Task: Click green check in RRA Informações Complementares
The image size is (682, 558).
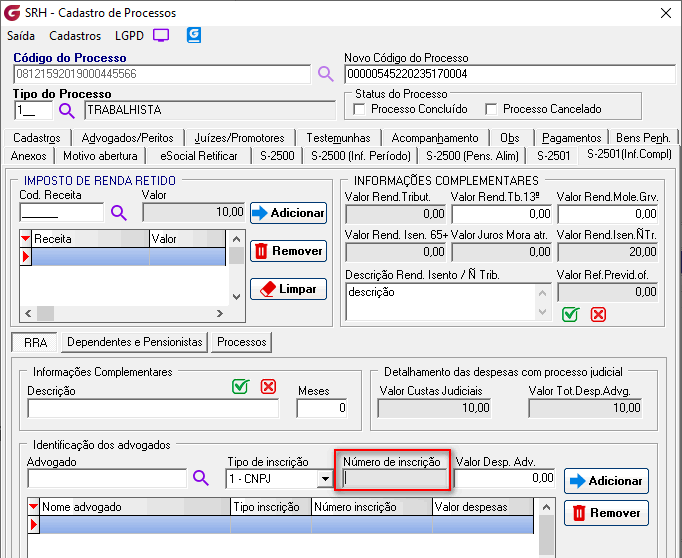Action: (240, 387)
